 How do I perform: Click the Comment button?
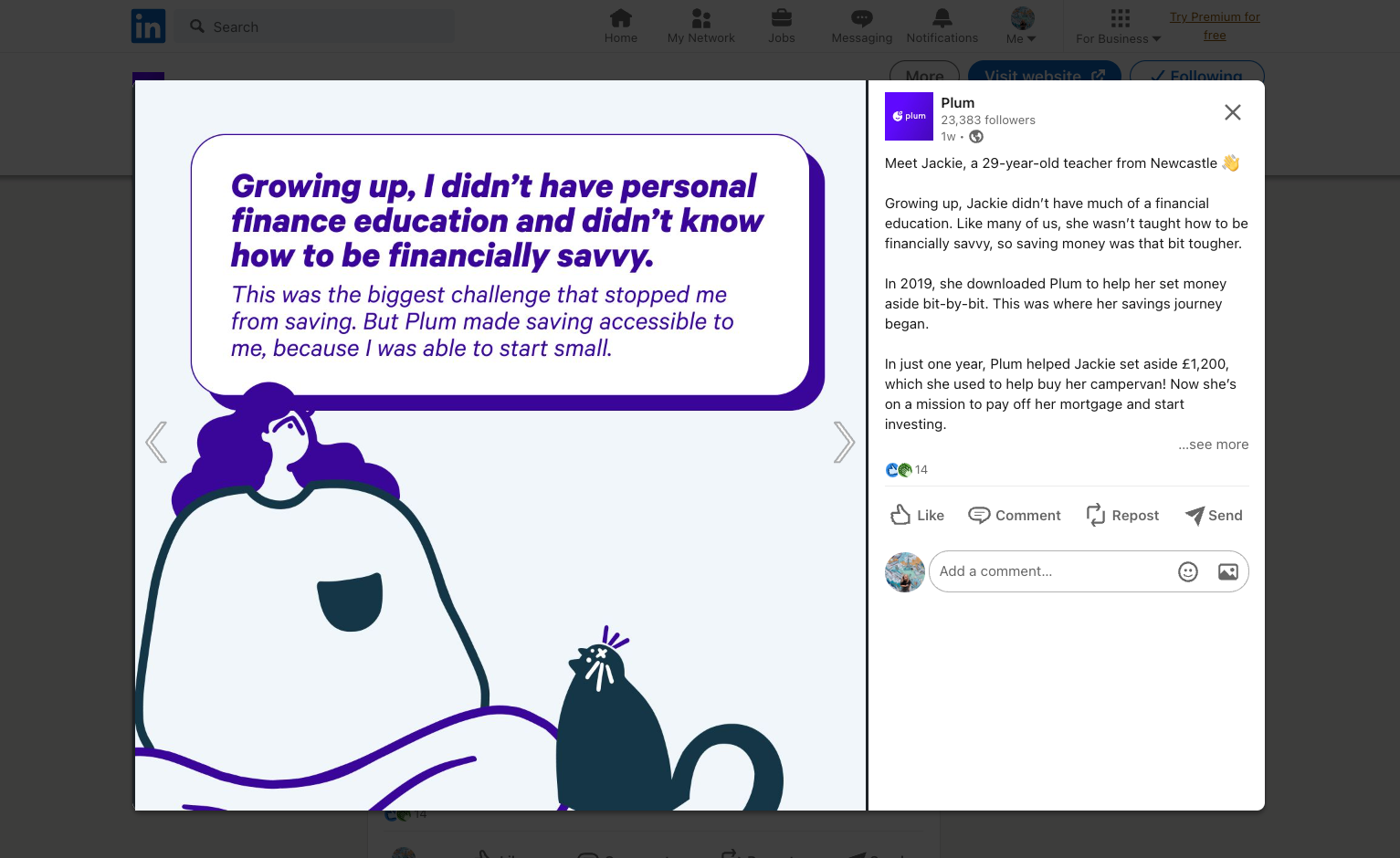(1015, 516)
